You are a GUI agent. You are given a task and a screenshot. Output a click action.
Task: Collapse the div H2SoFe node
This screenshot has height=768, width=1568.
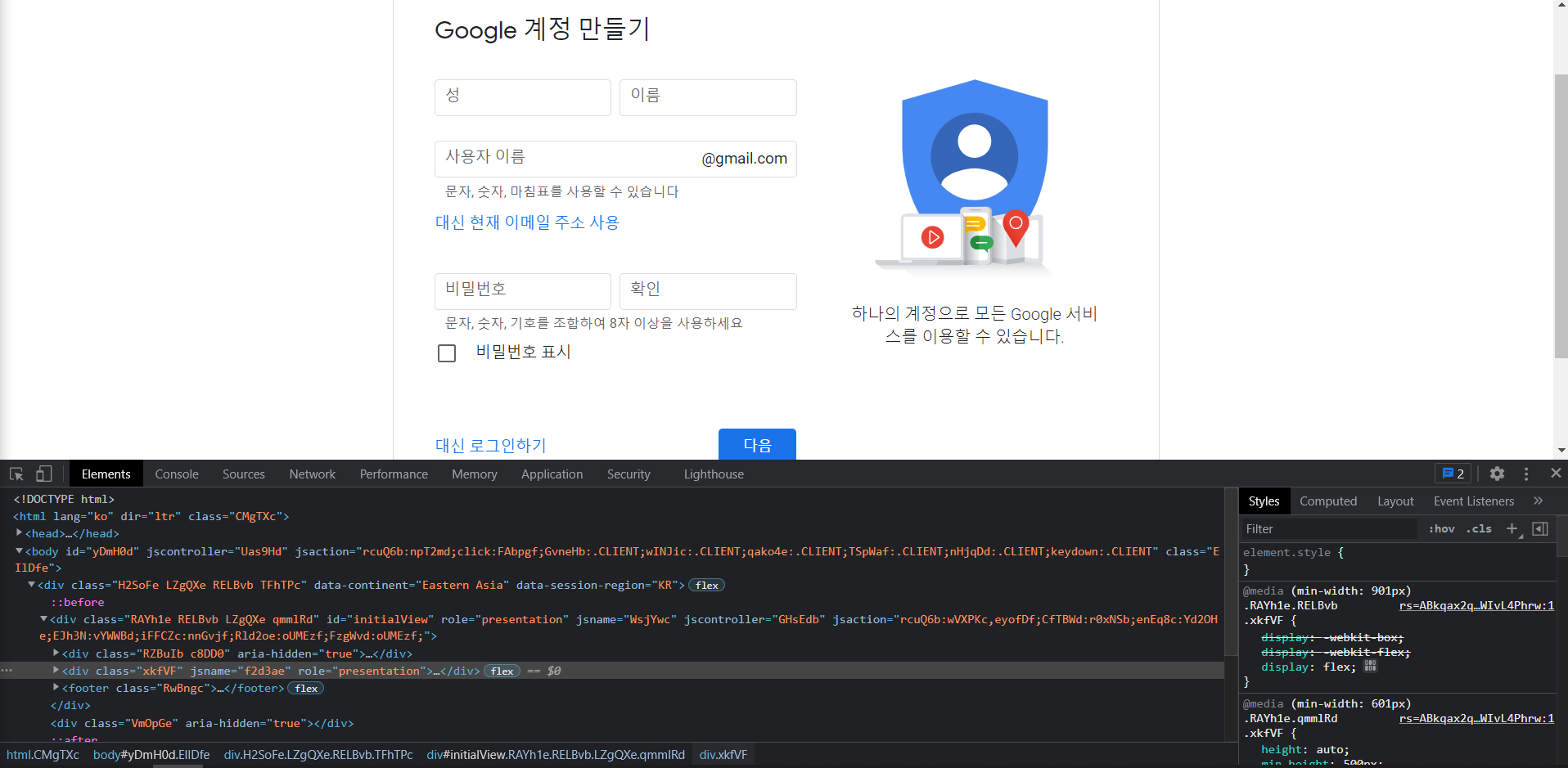pyautogui.click(x=32, y=585)
